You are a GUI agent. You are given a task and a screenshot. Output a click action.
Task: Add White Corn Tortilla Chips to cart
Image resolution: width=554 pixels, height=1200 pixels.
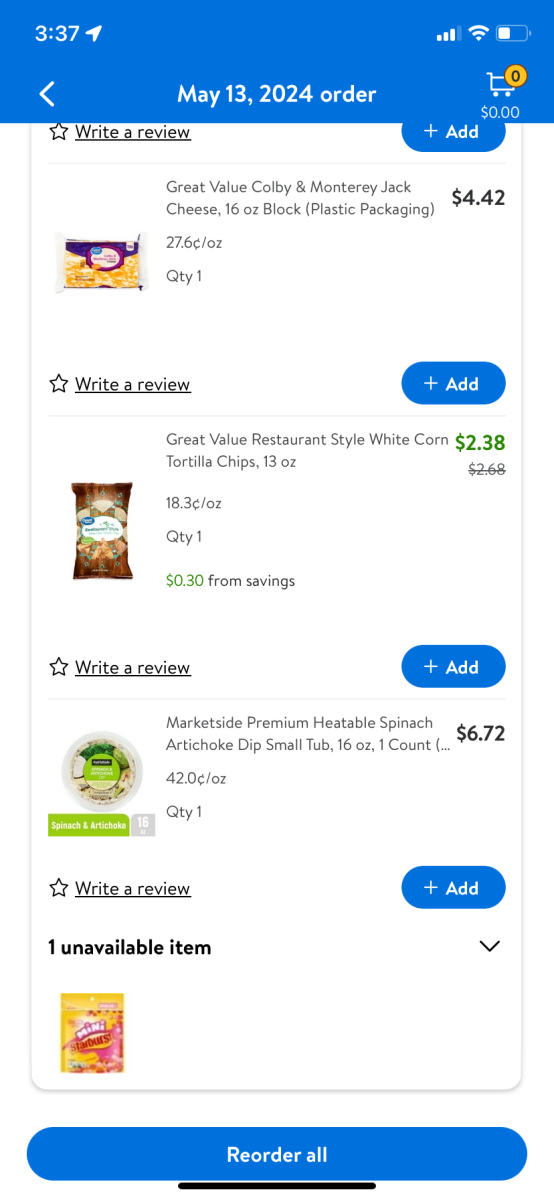[x=453, y=667]
